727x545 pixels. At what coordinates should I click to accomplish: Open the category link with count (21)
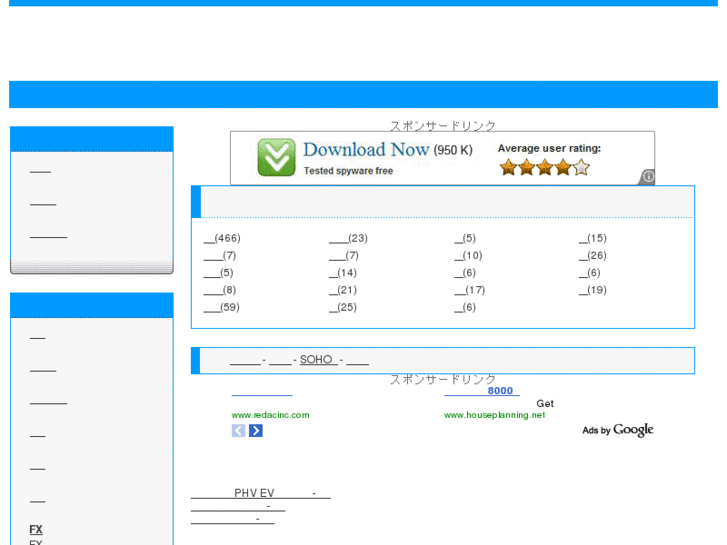[343, 290]
